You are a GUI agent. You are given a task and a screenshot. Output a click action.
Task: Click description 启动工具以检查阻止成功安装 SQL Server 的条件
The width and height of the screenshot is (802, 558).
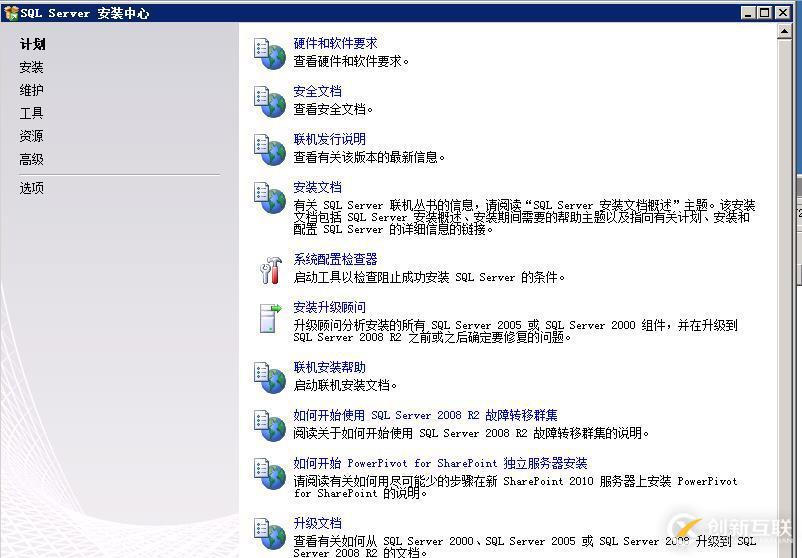429,278
